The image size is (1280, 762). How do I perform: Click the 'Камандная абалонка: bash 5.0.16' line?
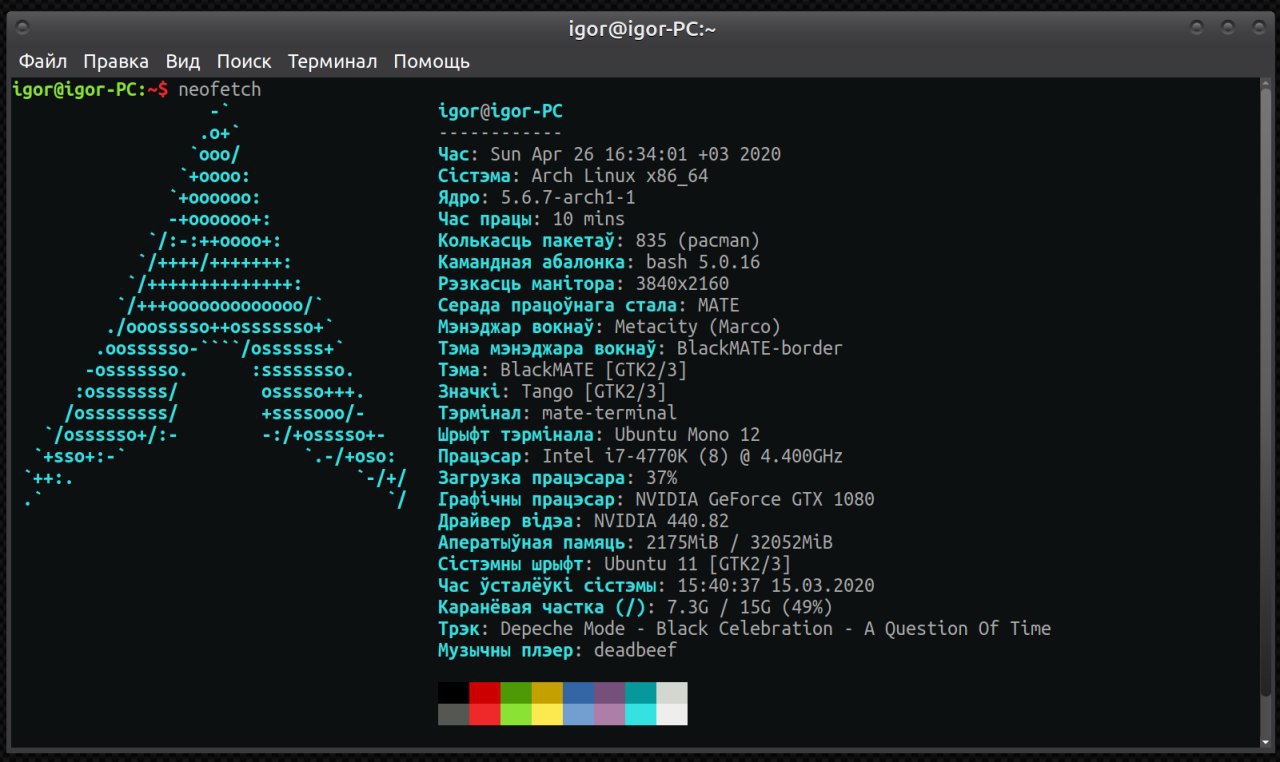[x=599, y=262]
